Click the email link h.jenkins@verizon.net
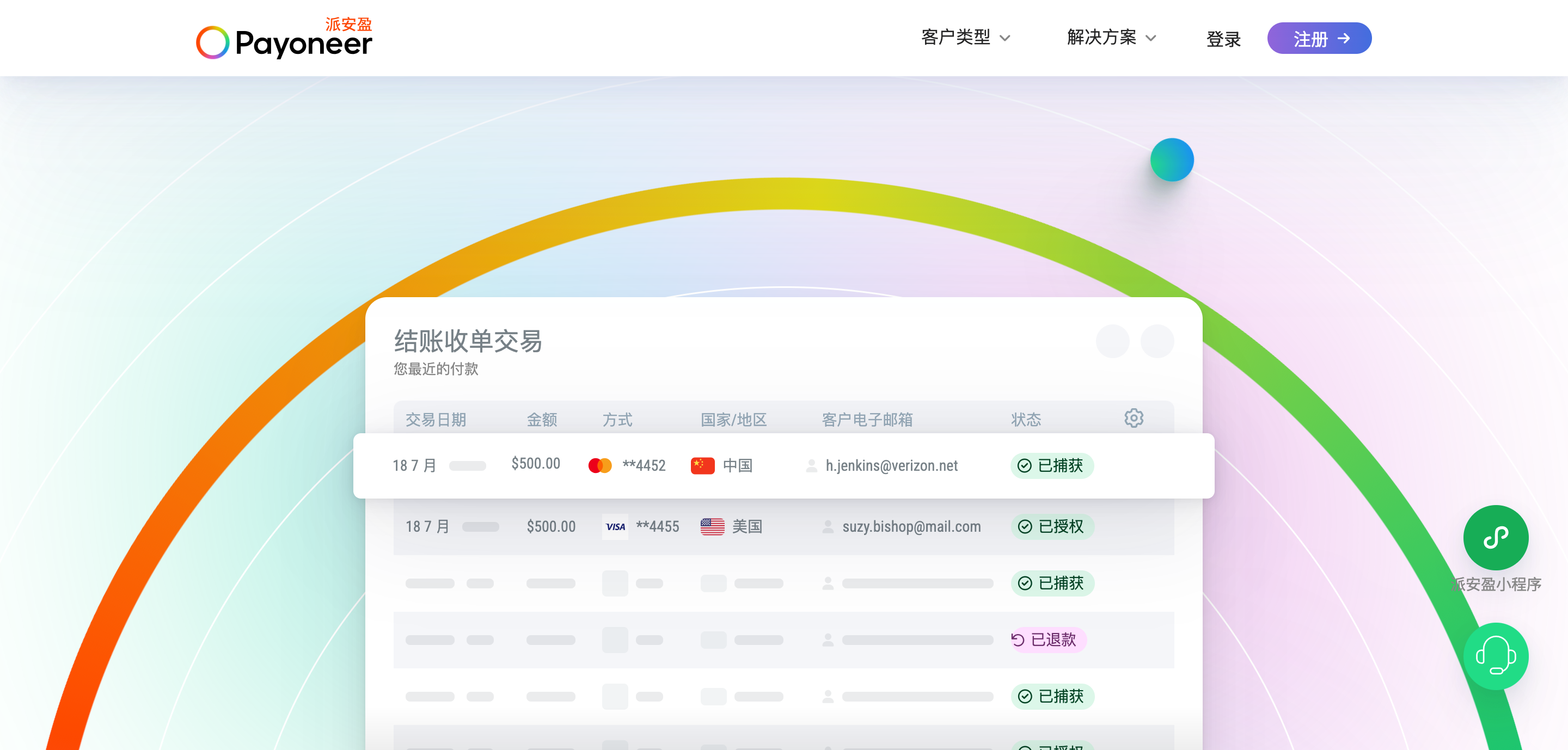 click(891, 466)
